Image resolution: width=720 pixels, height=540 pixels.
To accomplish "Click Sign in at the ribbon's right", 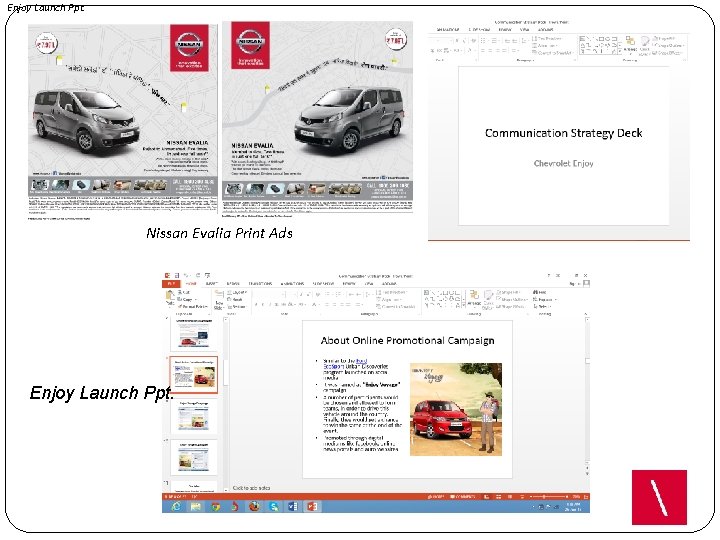I will pos(574,284).
